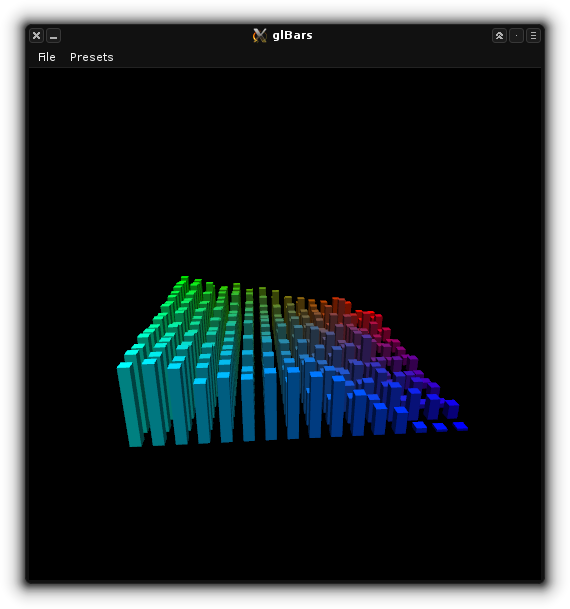570x609 pixels.
Task: Close the glBars window with X
Action: pyautogui.click(x=36, y=36)
